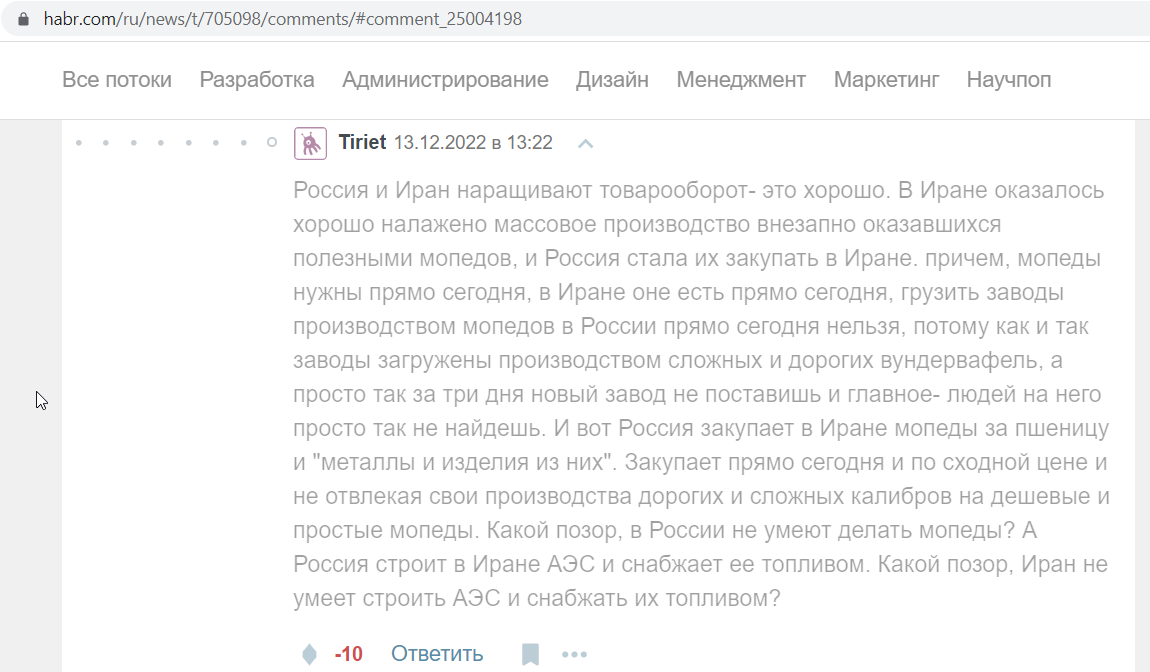The image size is (1150, 672).
Task: Open Tiriet's avatar image
Action: point(310,143)
